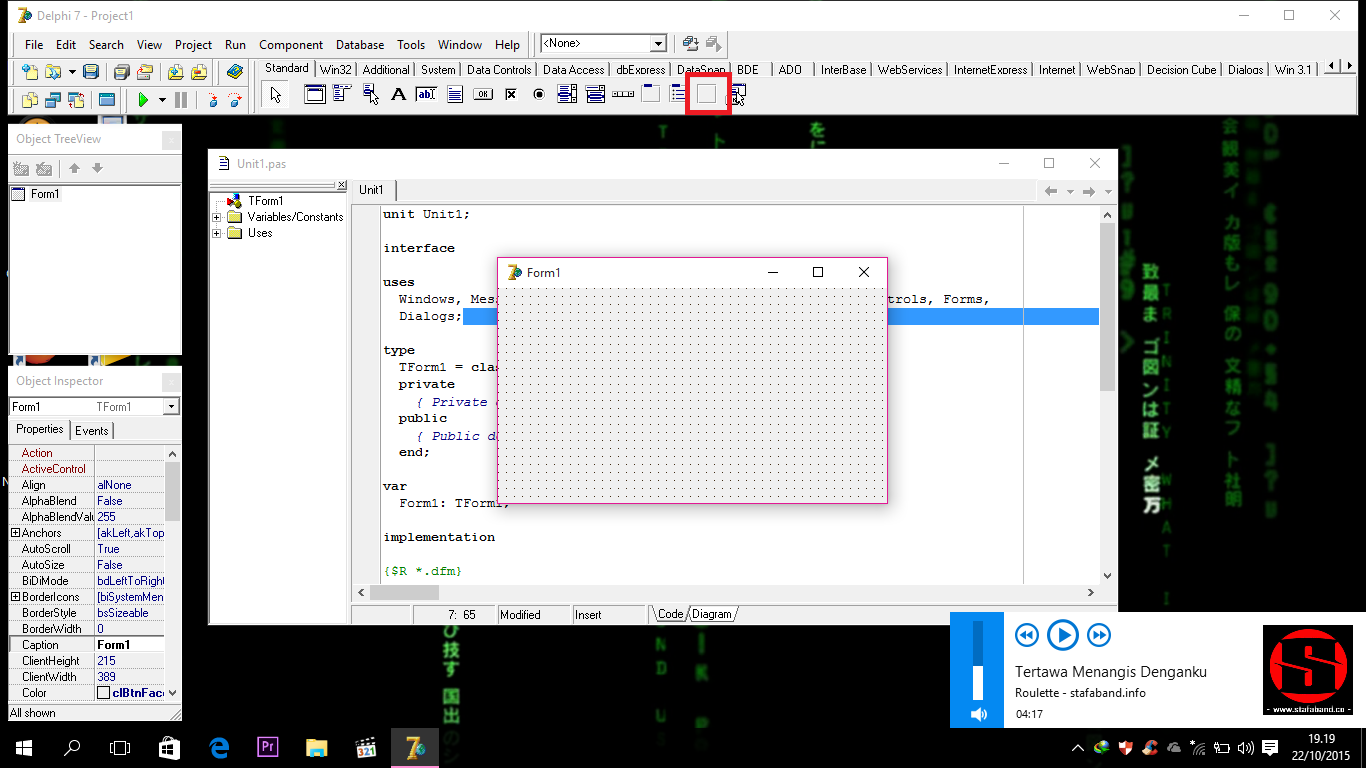1366x768 pixels.
Task: Select the Label component on the Standard palette
Action: tap(398, 94)
